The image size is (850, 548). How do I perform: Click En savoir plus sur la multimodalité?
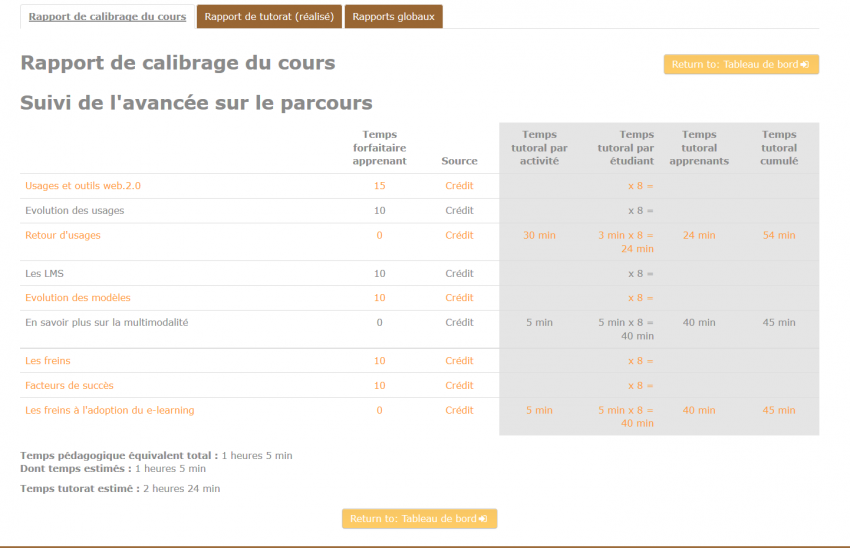pos(107,323)
